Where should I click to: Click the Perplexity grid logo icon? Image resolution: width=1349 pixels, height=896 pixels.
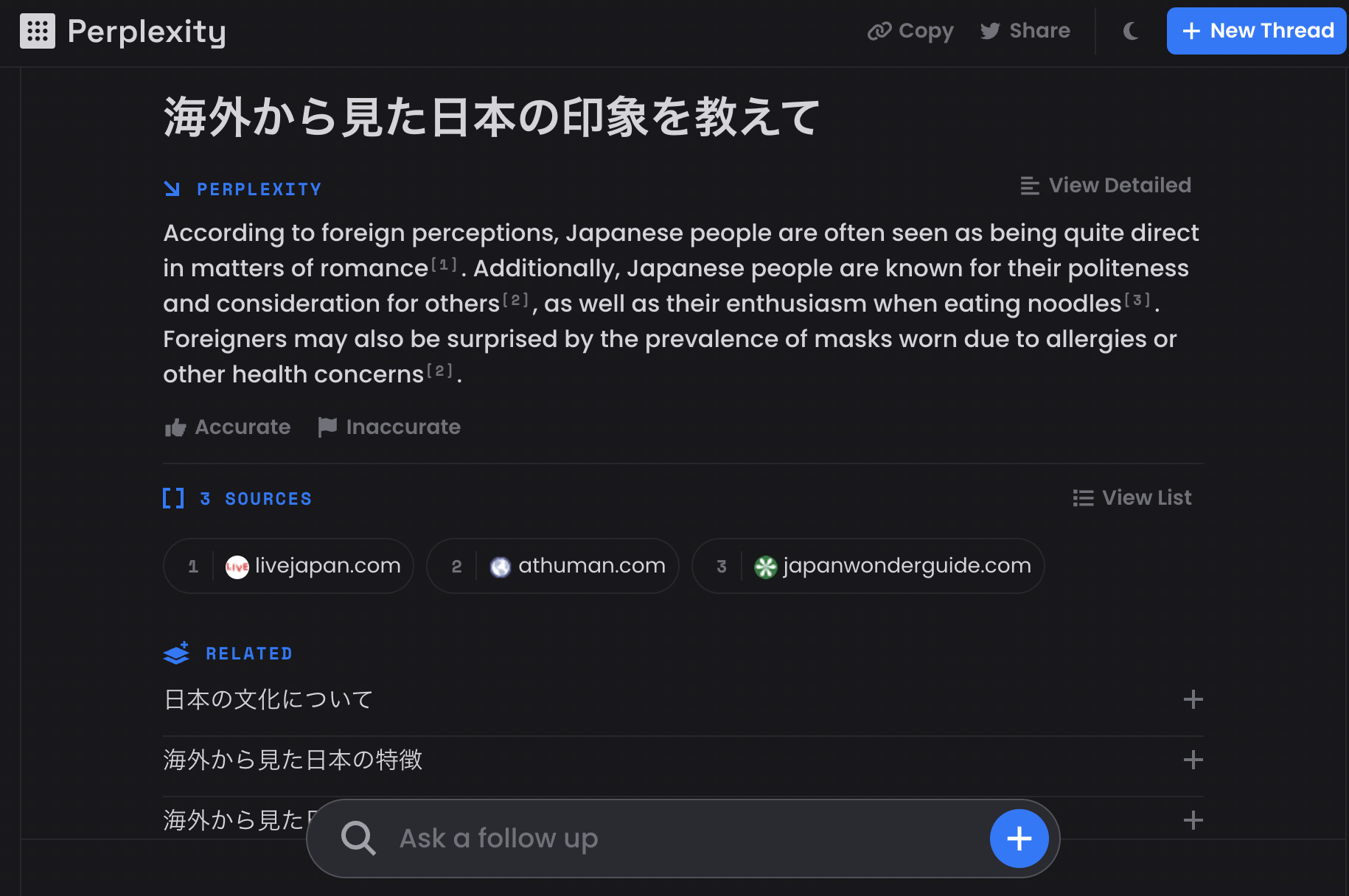tap(38, 31)
